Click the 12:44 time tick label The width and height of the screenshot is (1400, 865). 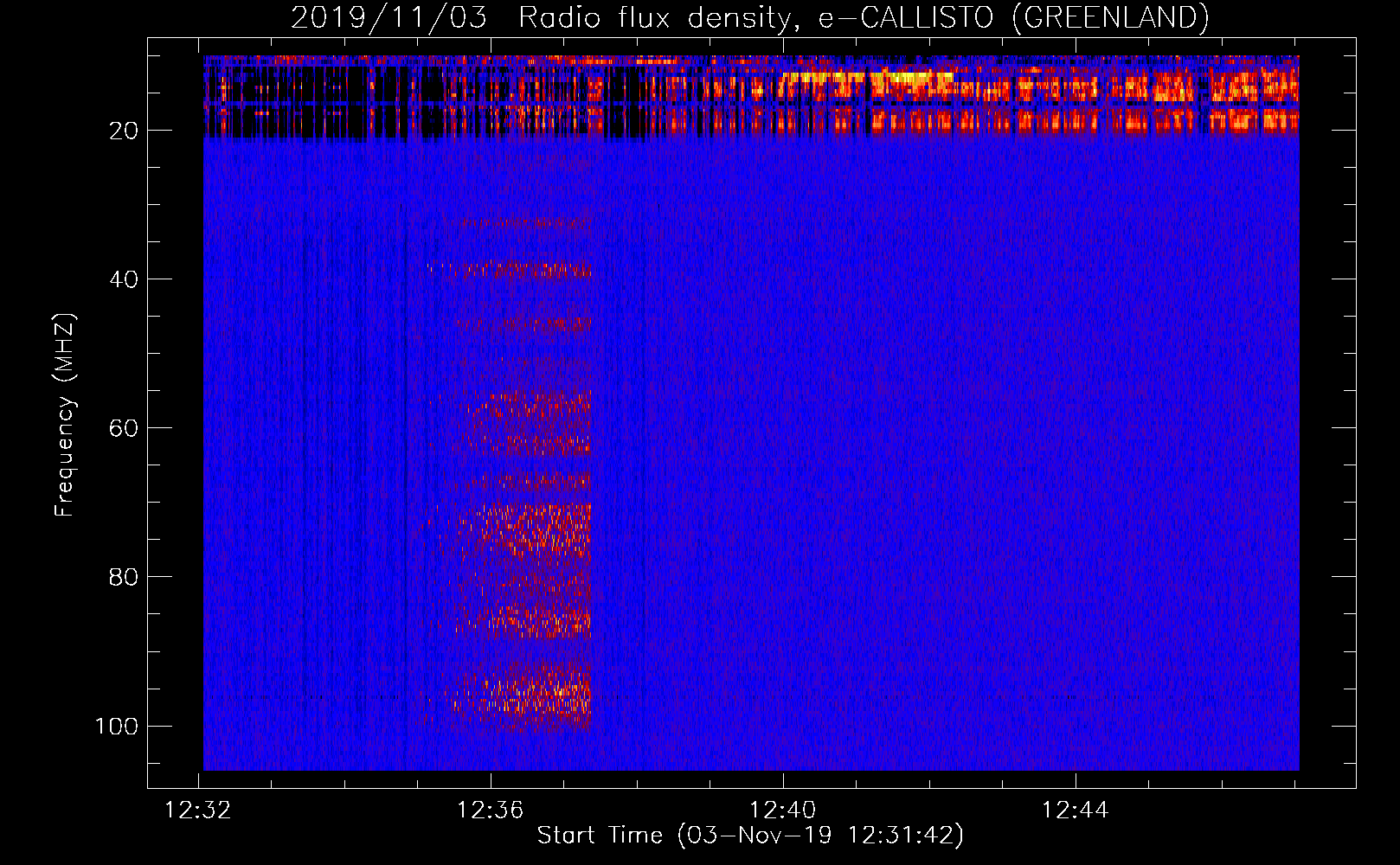[1076, 811]
